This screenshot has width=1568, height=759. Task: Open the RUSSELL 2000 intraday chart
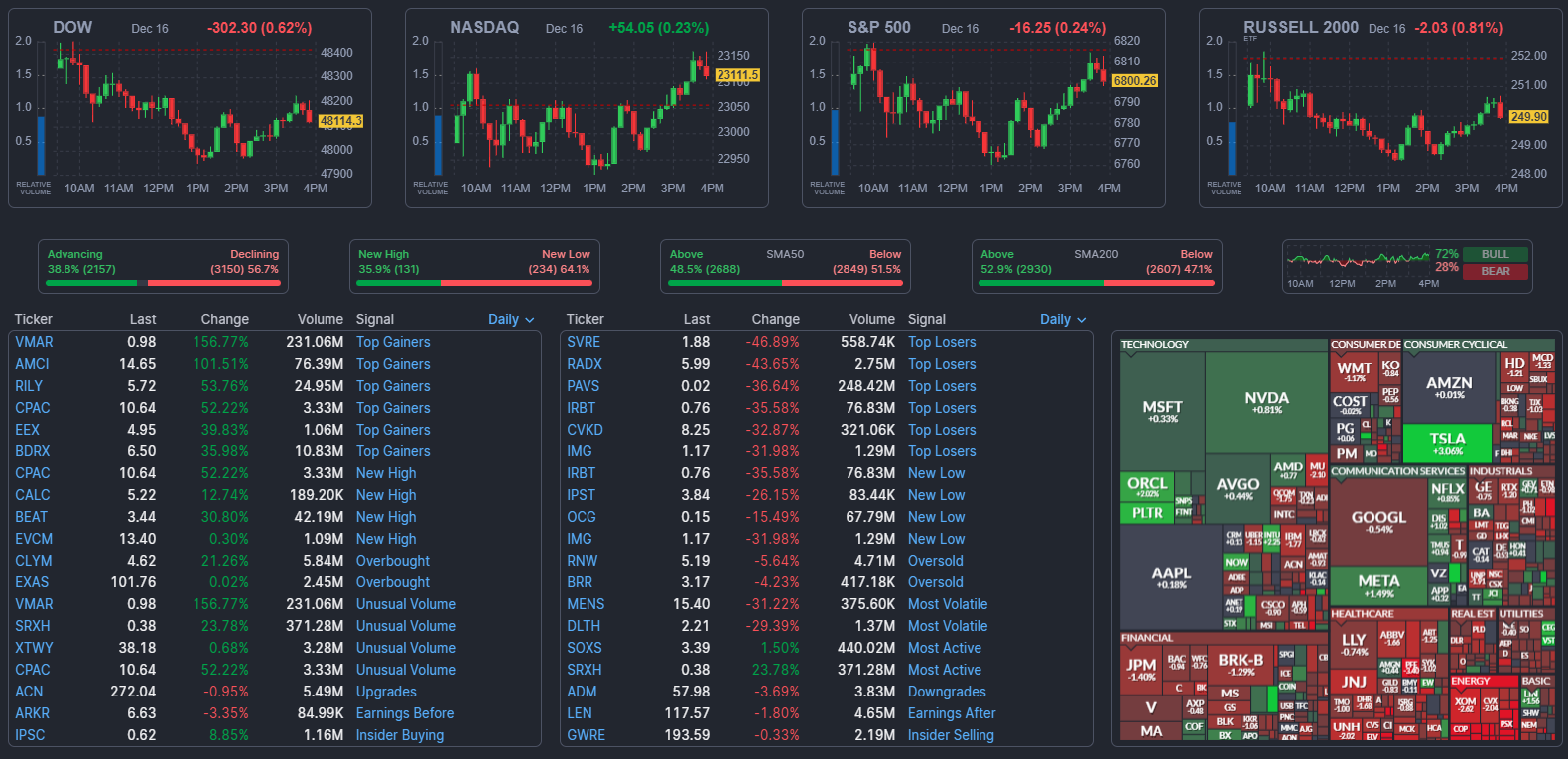(x=1380, y=108)
